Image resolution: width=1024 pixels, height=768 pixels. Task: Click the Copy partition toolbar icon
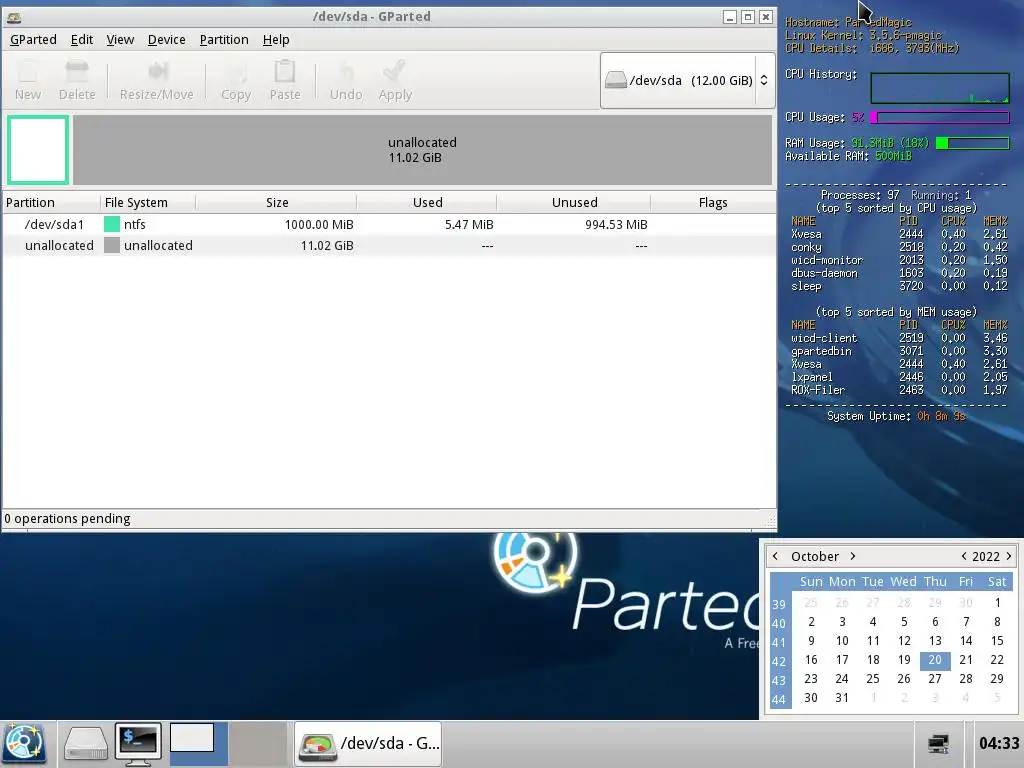(236, 80)
